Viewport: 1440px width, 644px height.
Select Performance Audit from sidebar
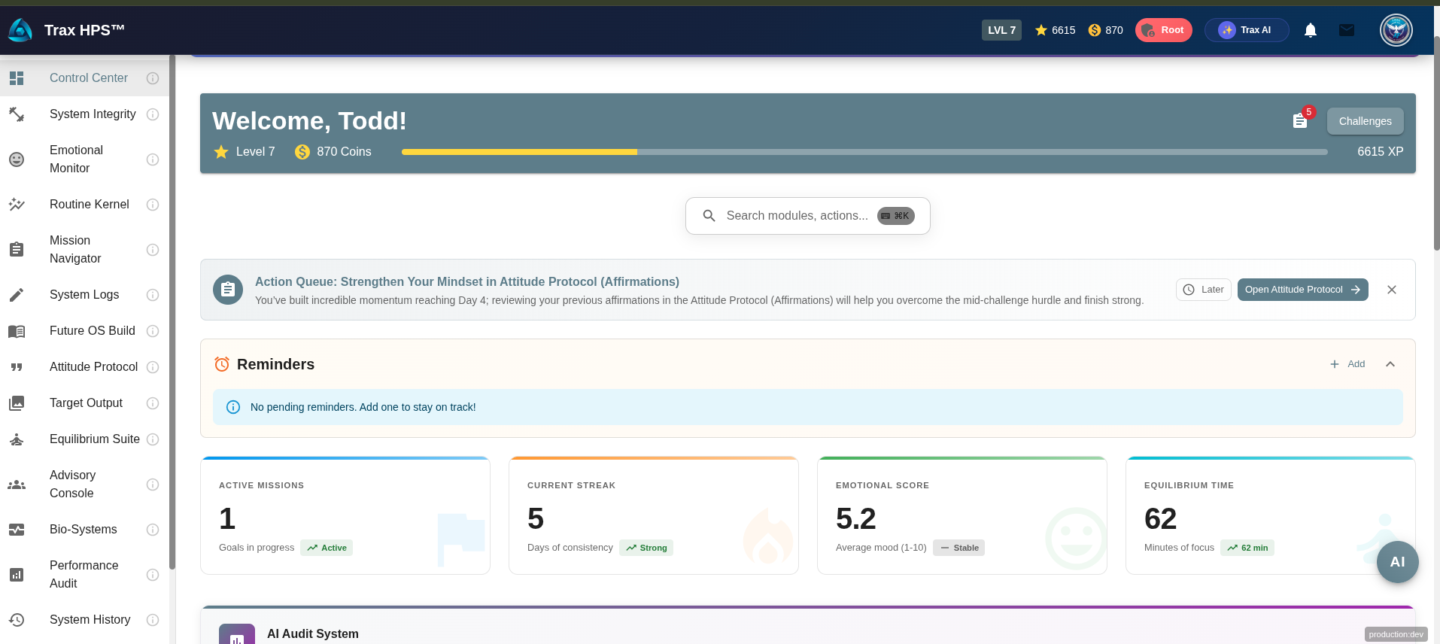point(84,574)
